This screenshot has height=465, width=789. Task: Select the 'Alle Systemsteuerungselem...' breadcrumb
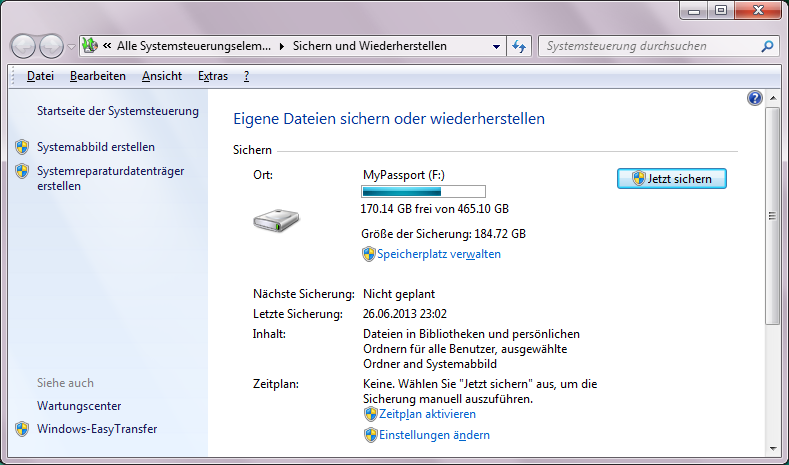tap(194, 46)
